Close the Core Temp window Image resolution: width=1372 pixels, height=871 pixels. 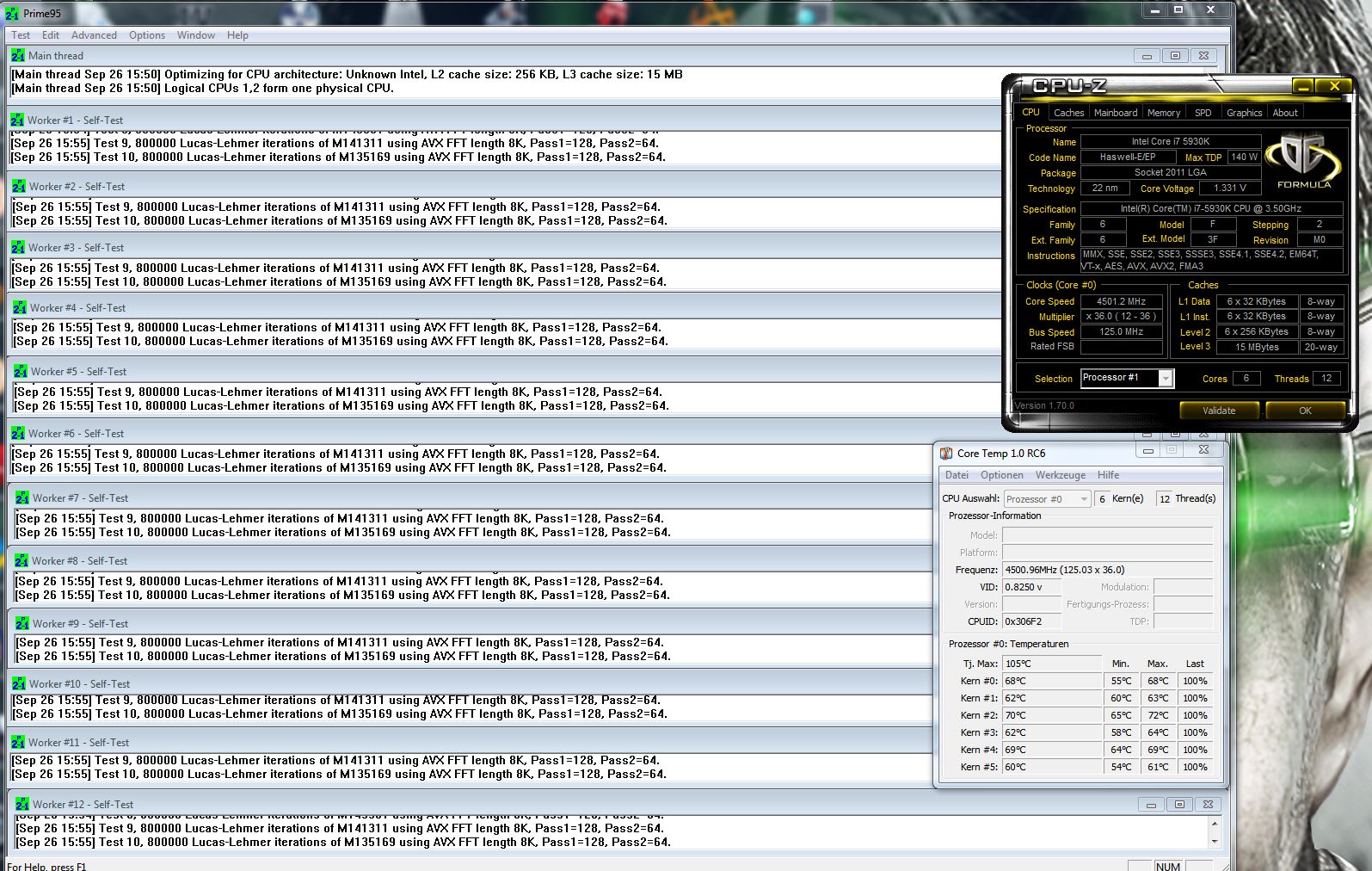1203,449
